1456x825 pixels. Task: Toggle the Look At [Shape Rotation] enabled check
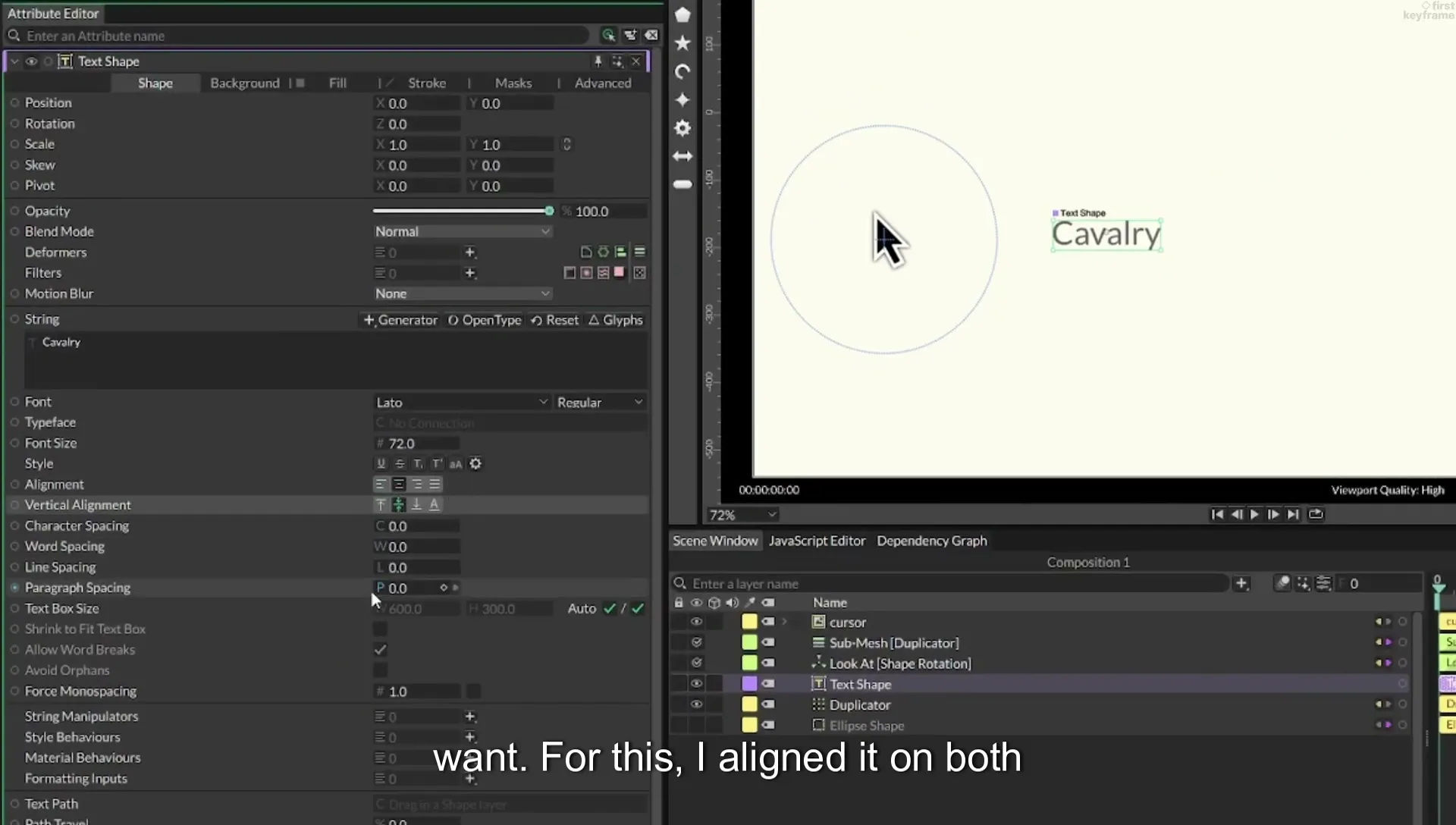(x=696, y=663)
